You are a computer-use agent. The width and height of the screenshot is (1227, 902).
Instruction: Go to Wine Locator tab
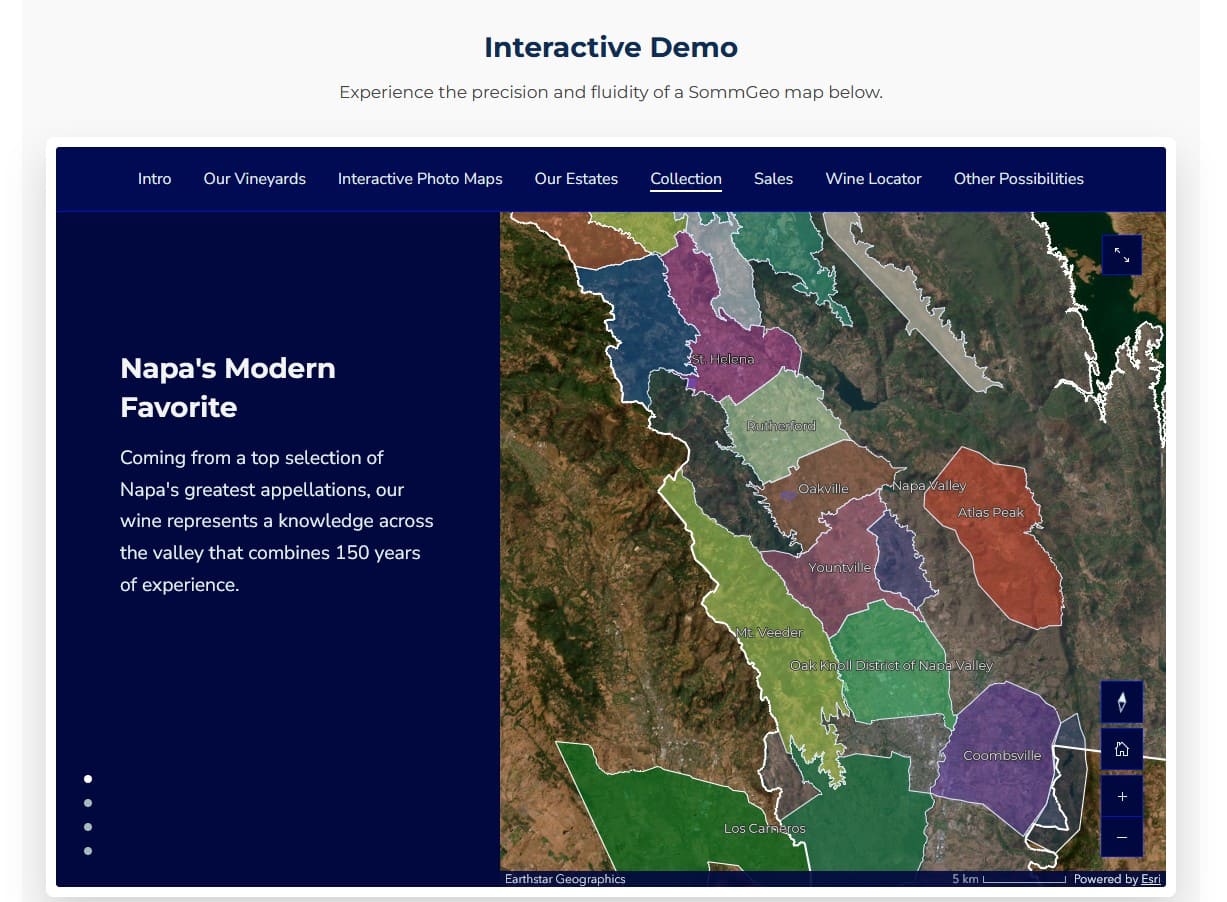(x=873, y=179)
